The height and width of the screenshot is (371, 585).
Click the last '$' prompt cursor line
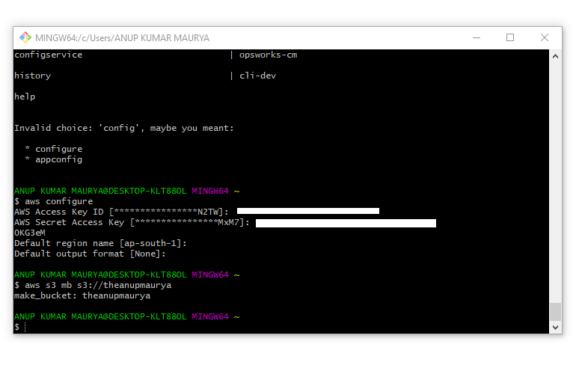(x=21, y=327)
